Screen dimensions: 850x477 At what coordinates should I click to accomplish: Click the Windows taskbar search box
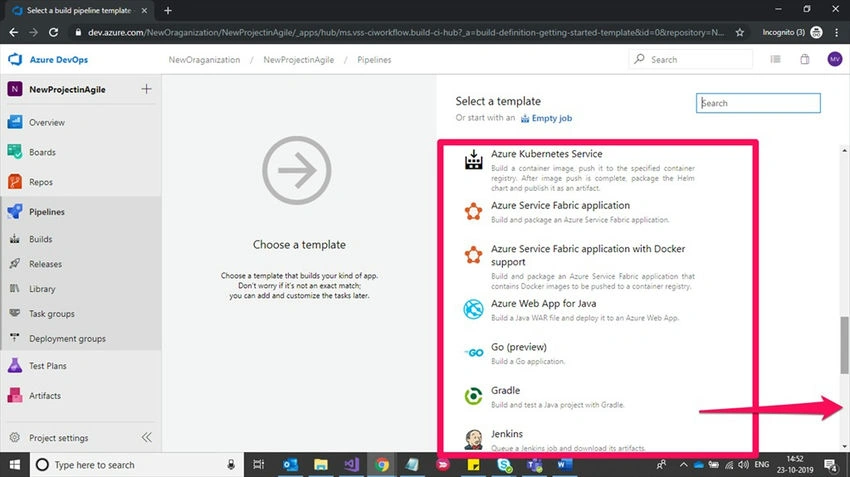tap(136, 465)
